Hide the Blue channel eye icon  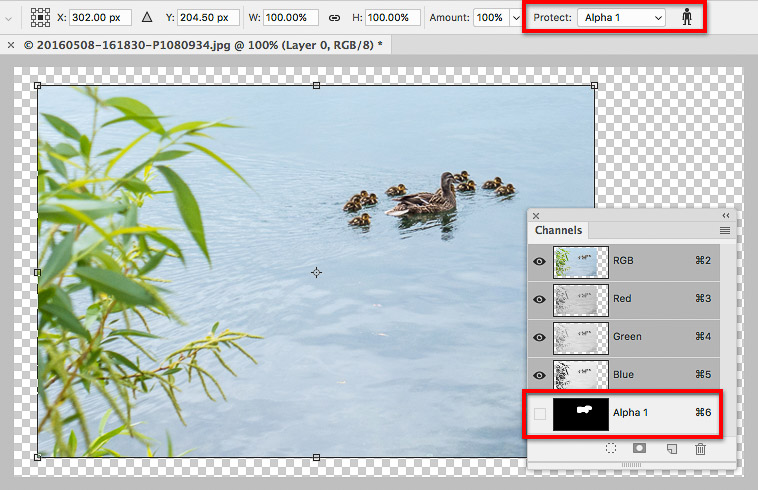coord(539,375)
